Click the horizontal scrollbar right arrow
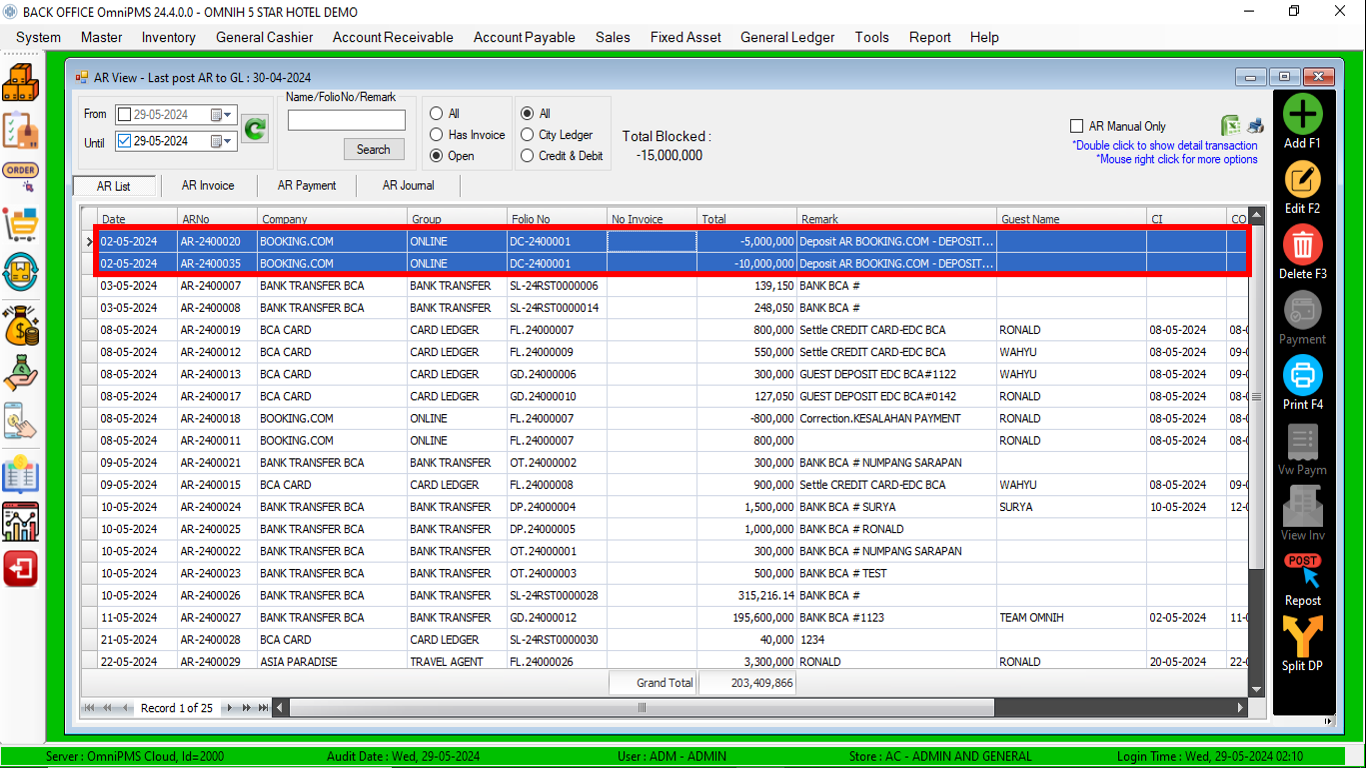1366x768 pixels. tap(1241, 708)
